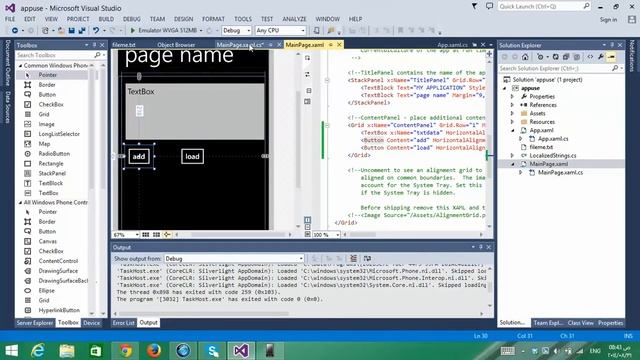Select the Rectangle toolbox control
The image size is (640, 360).
point(51,164)
